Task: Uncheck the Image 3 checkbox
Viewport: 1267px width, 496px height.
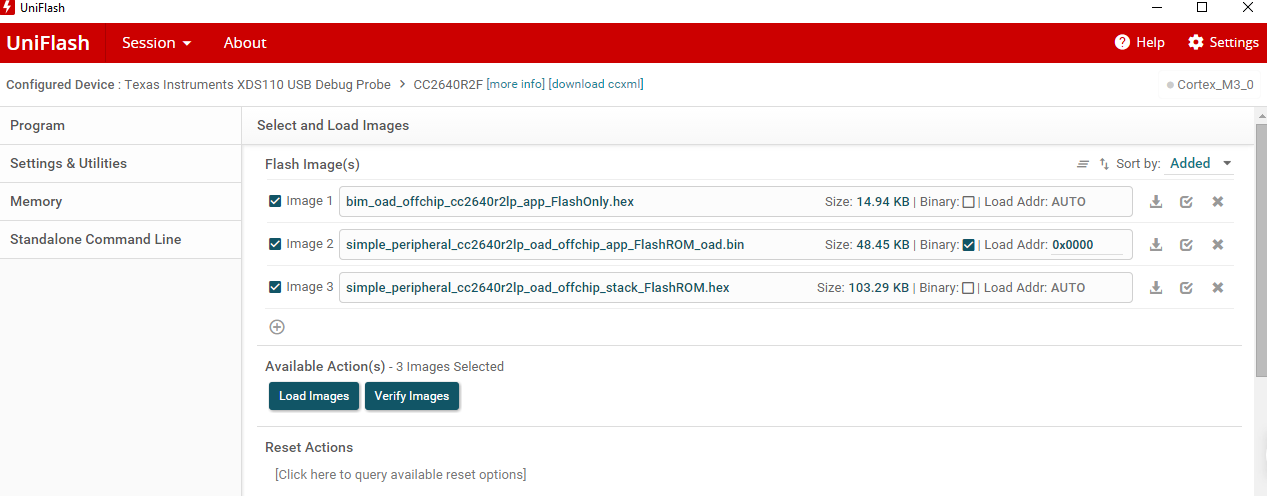Action: click(275, 287)
